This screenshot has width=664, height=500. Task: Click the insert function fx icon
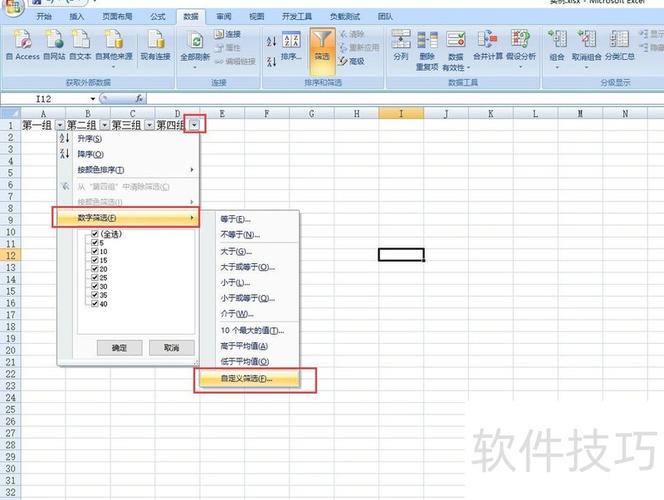[139, 99]
